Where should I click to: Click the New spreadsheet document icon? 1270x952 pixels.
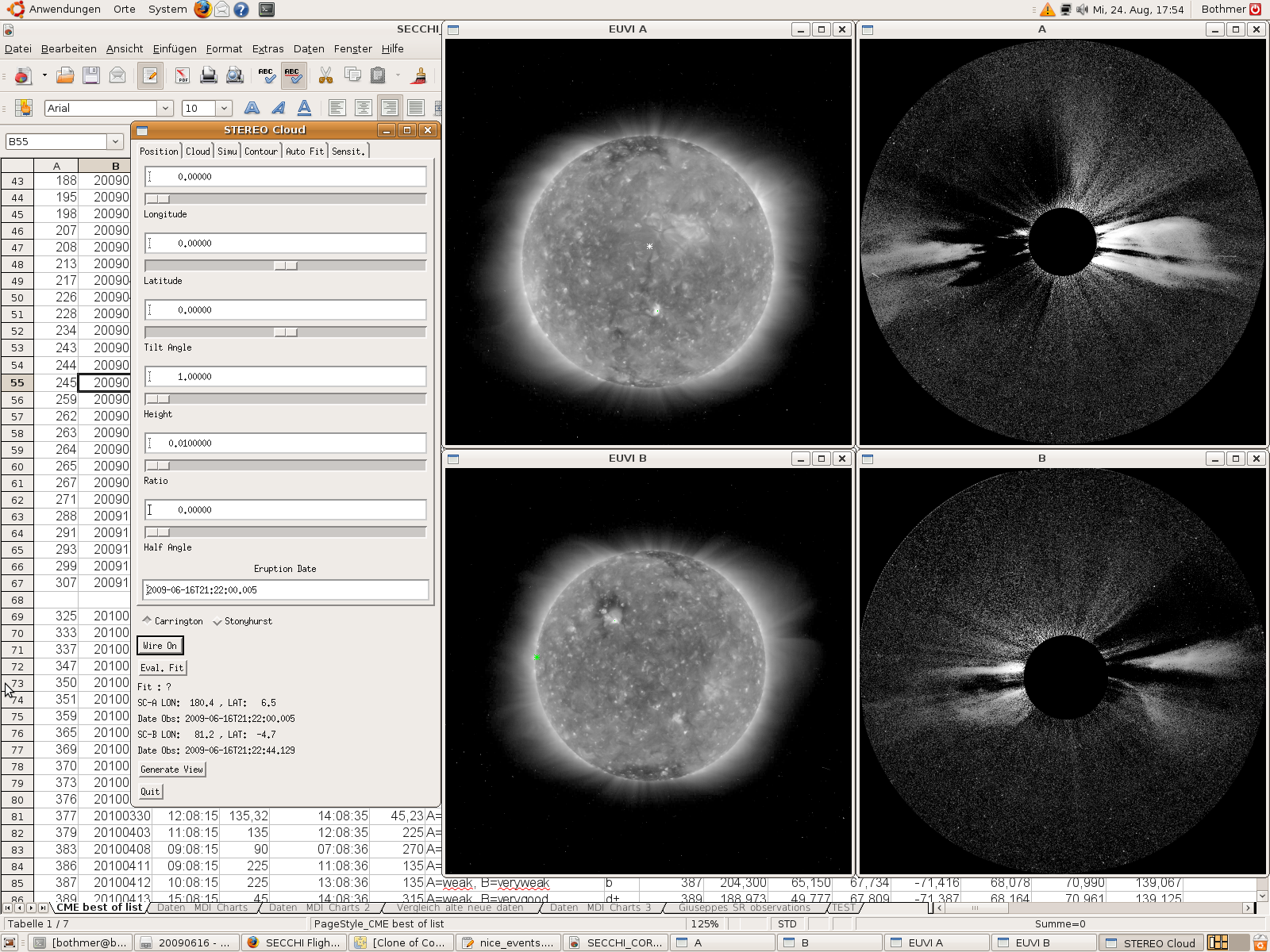(22, 75)
